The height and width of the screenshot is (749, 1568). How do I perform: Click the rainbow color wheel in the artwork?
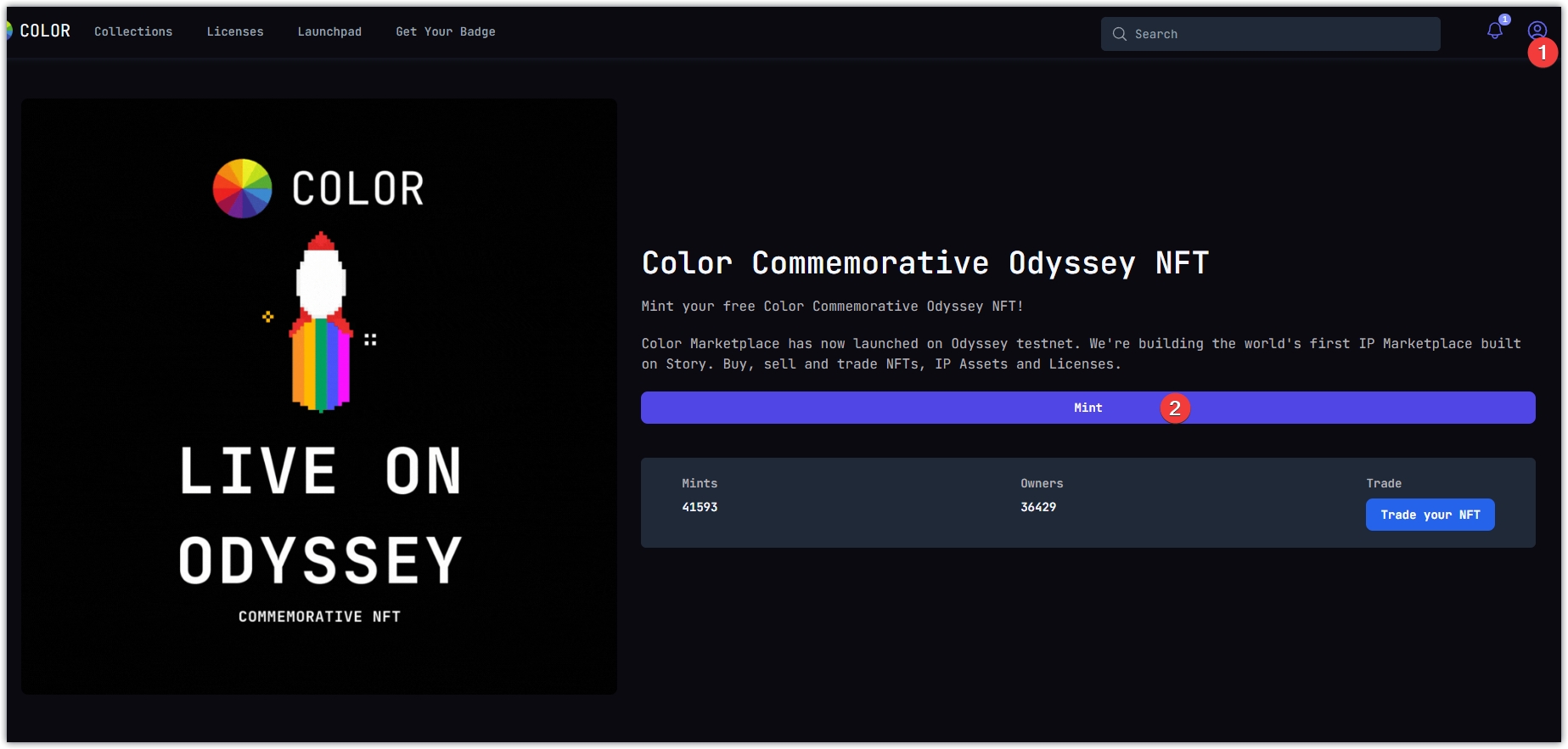[243, 189]
